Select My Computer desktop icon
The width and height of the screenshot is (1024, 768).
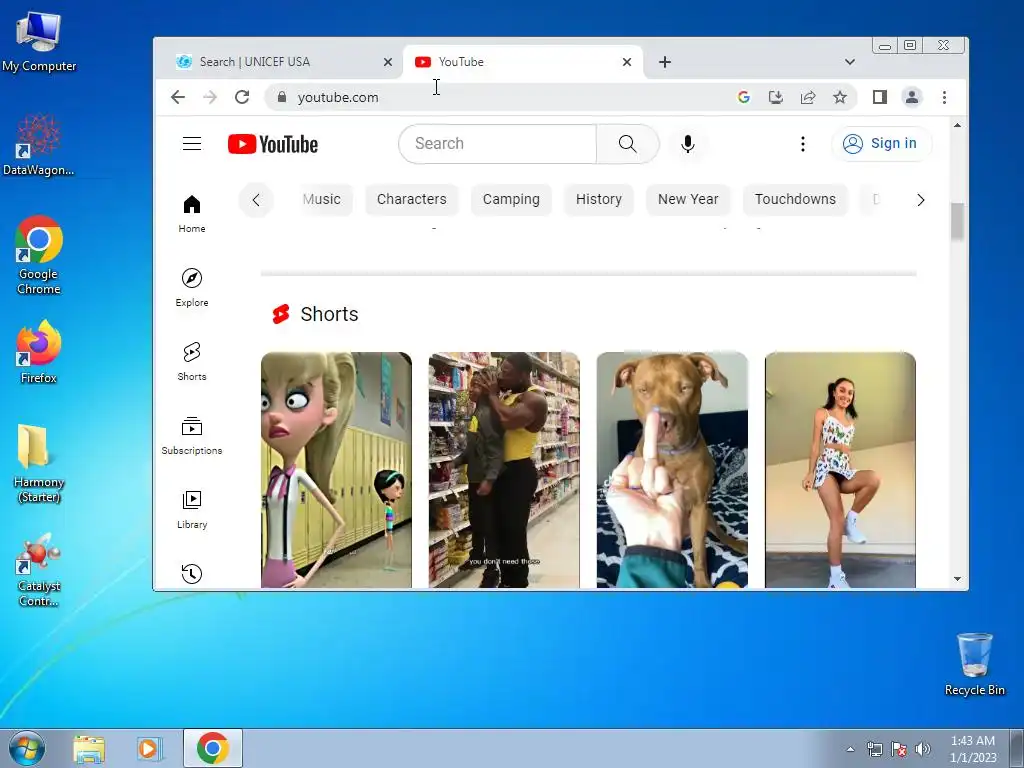coord(39,42)
